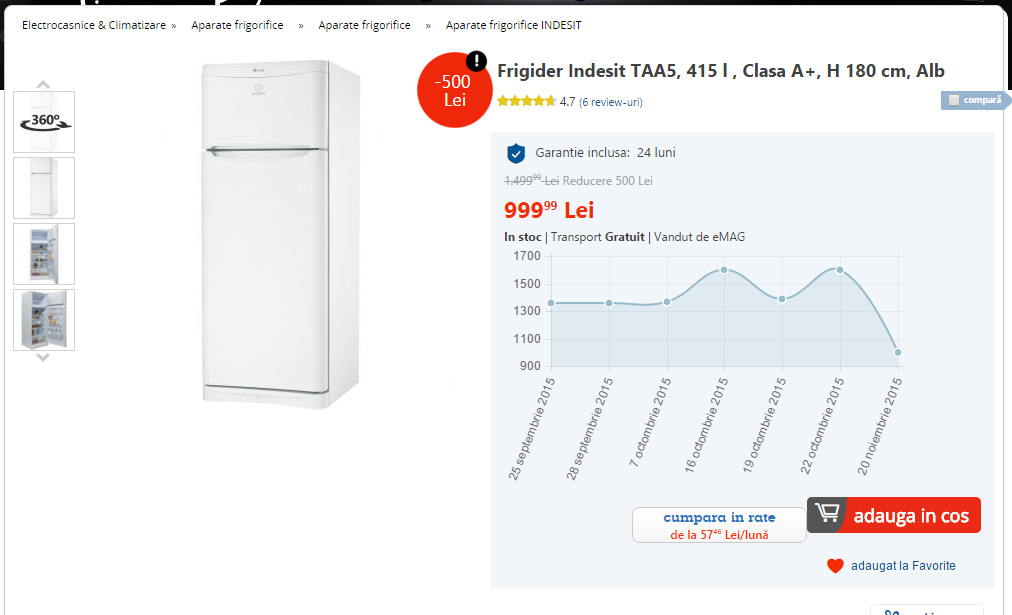The height and width of the screenshot is (615, 1012).
Task: Open the 360° product view thumbnail
Action: [44, 122]
